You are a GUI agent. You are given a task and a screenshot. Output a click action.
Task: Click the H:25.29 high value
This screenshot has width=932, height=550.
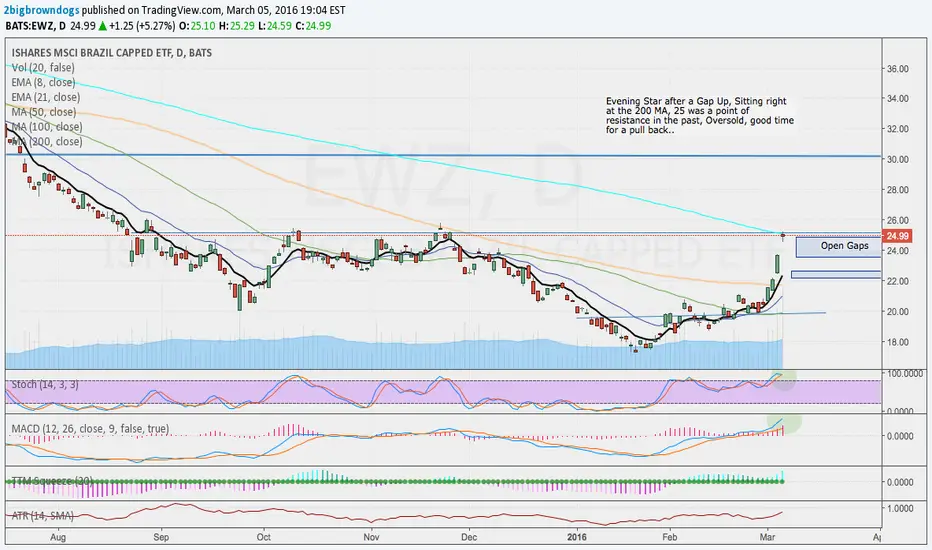pos(237,26)
